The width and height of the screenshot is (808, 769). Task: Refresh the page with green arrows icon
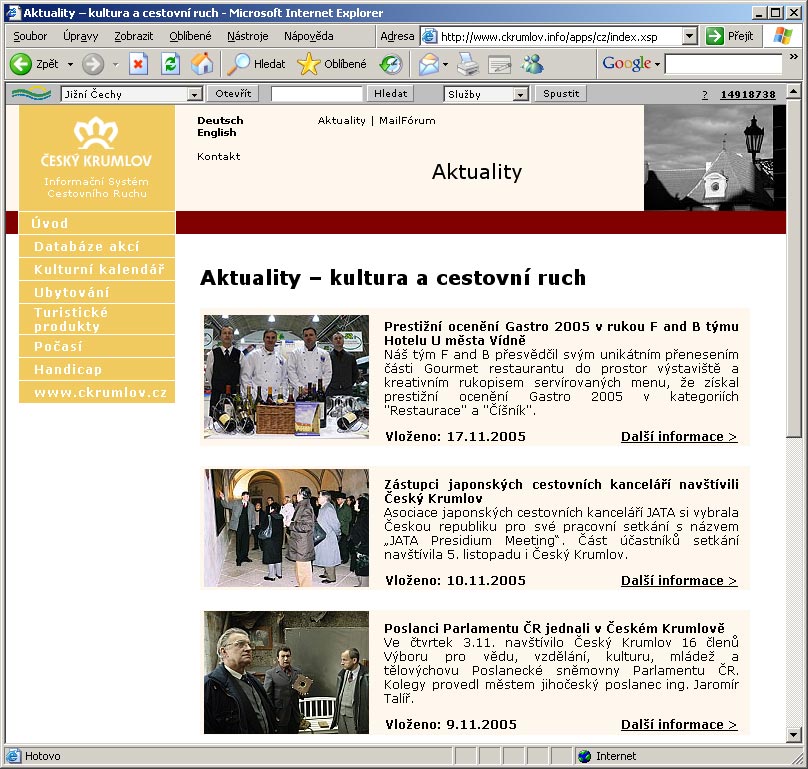(x=170, y=64)
